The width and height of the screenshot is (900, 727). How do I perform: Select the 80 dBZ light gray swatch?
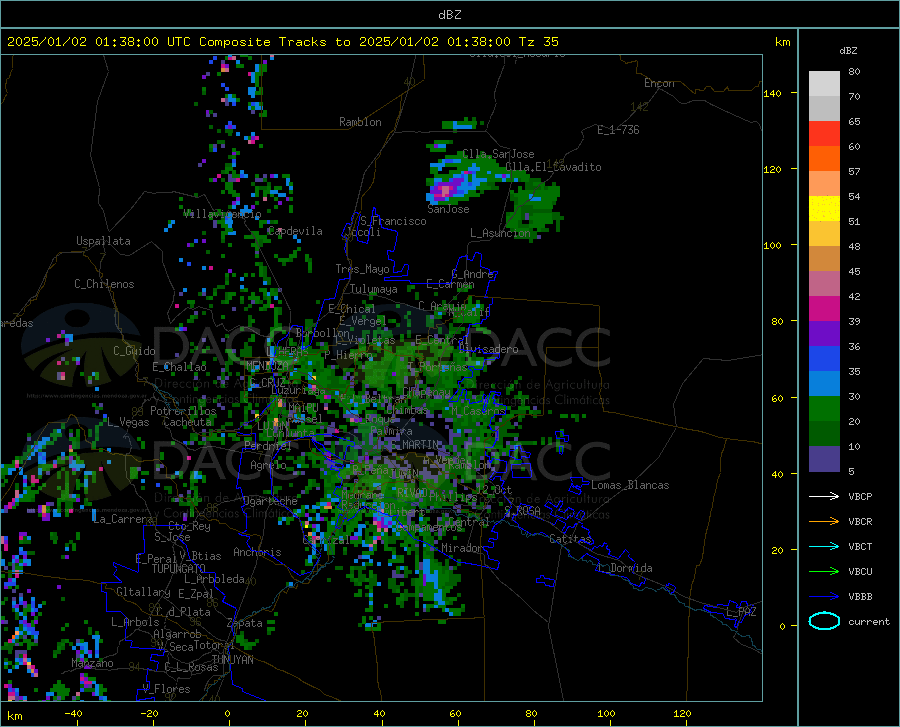824,84
